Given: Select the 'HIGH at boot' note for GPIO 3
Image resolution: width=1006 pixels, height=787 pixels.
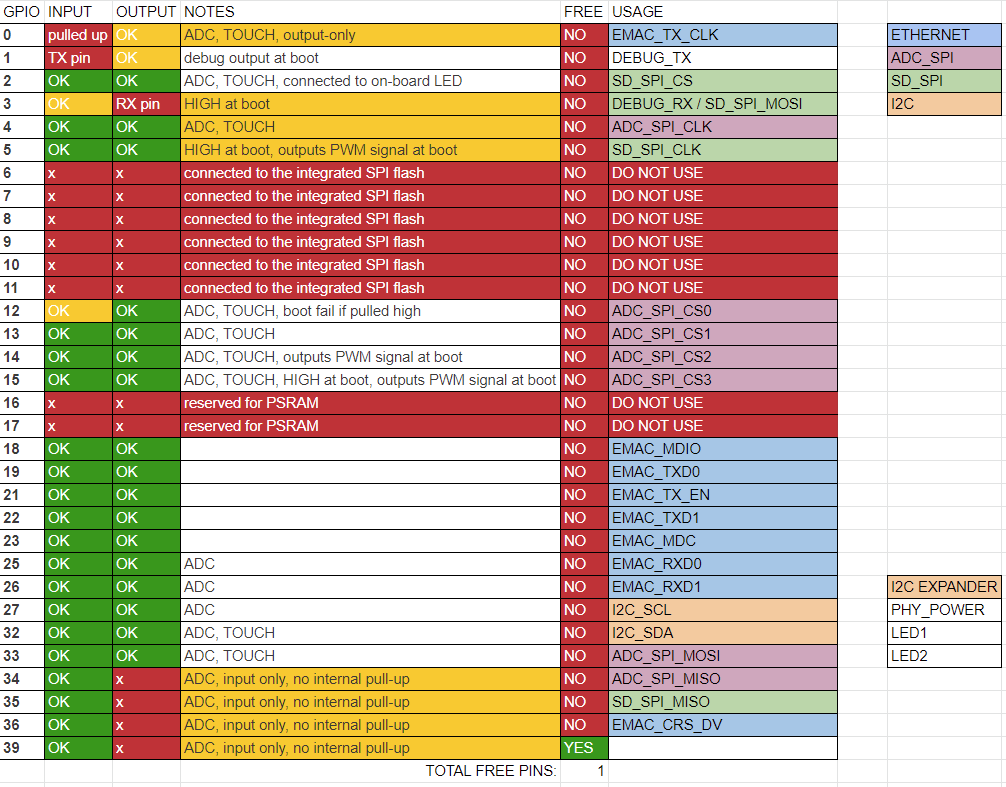Looking at the screenshot, I should click(370, 104).
